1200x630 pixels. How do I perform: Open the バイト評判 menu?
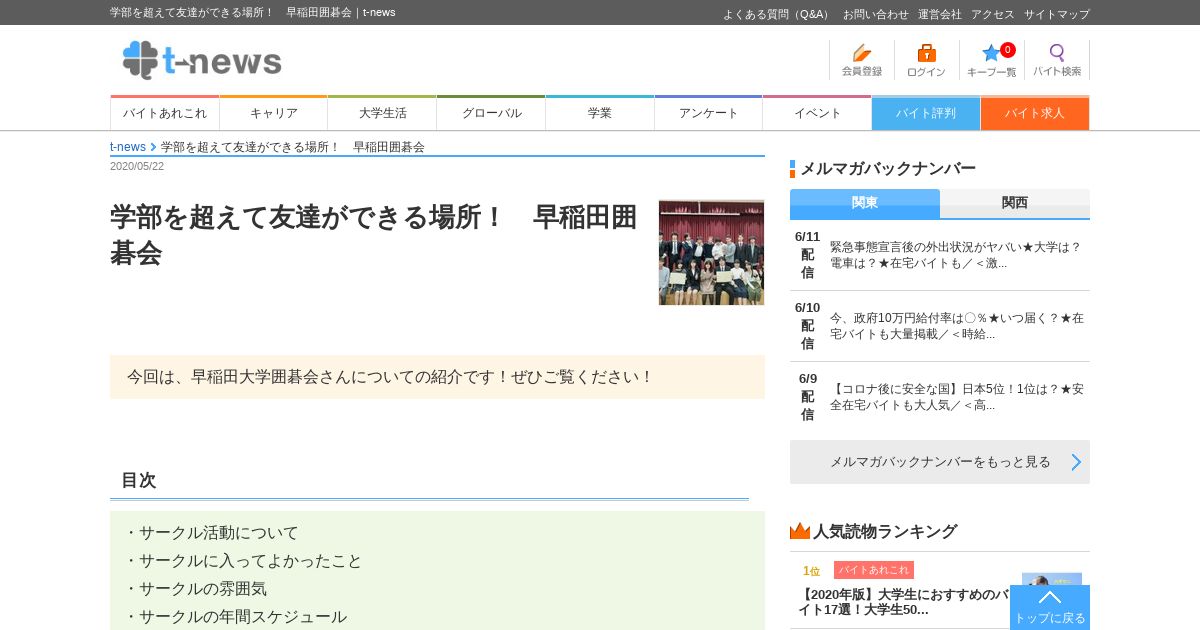pos(926,113)
